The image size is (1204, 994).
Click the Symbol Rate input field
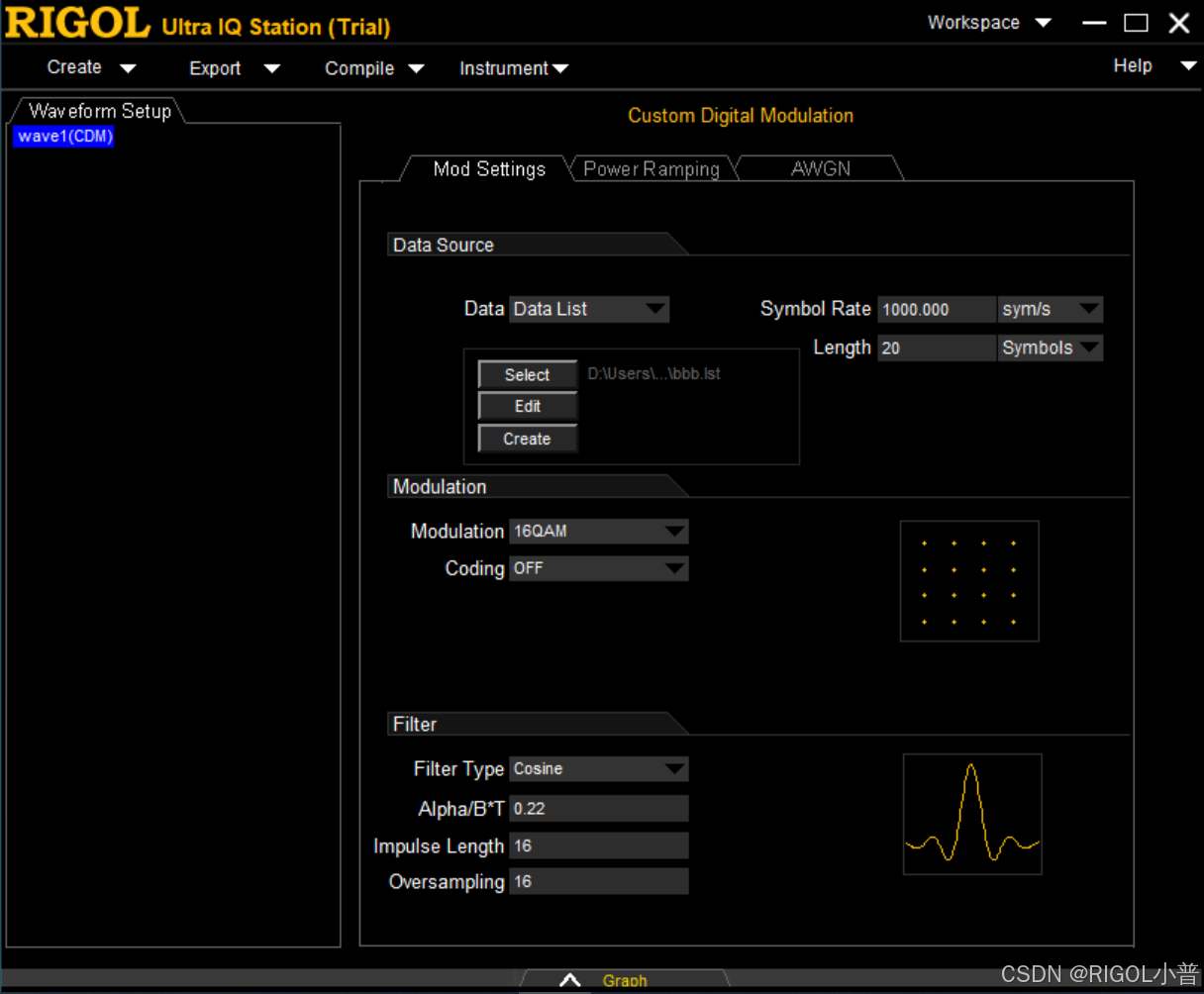[937, 309]
